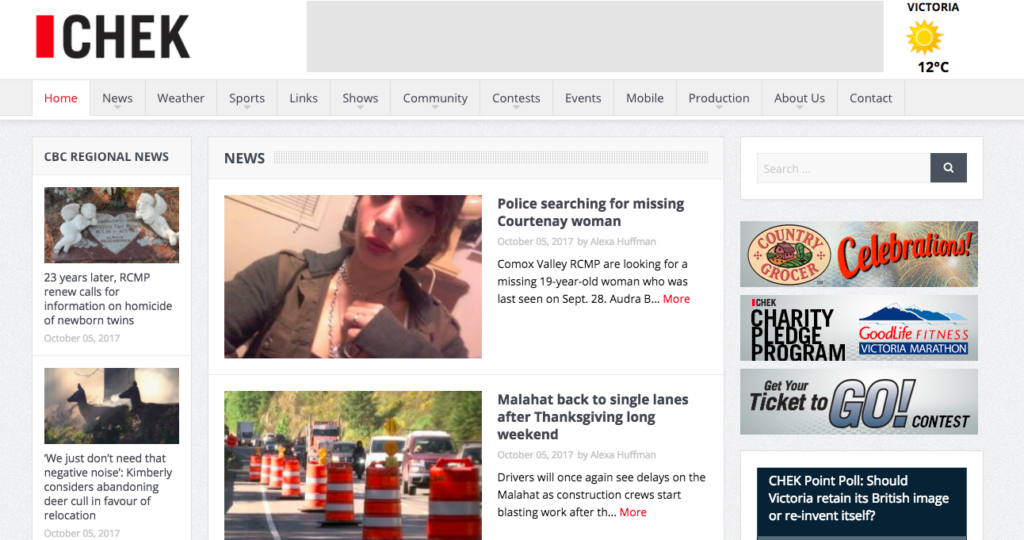
Task: Expand the Sports dropdown menu
Action: 246,98
